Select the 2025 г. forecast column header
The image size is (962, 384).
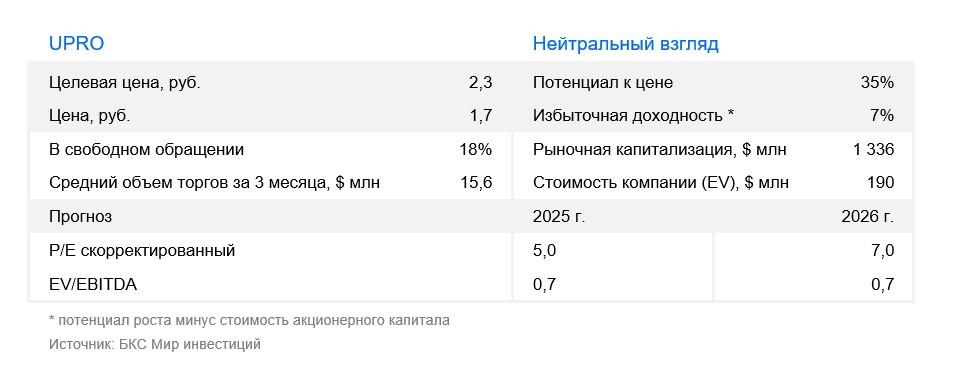click(559, 217)
